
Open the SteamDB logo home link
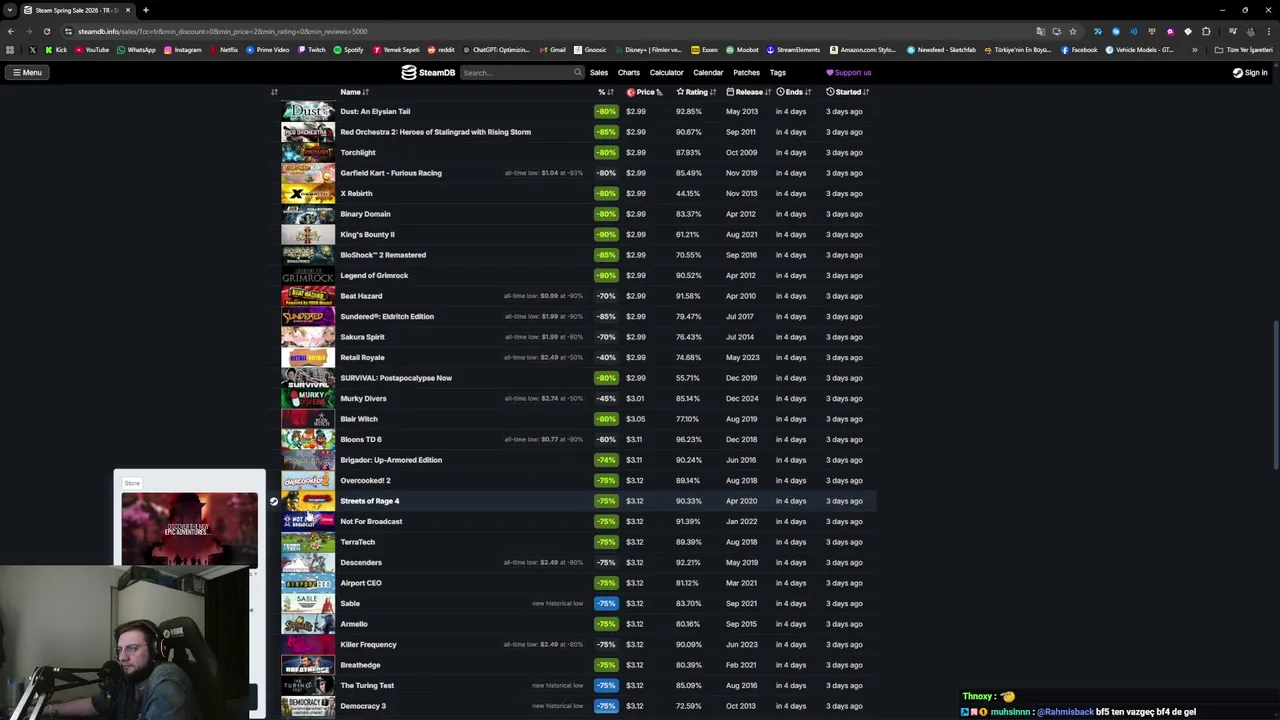(x=428, y=72)
